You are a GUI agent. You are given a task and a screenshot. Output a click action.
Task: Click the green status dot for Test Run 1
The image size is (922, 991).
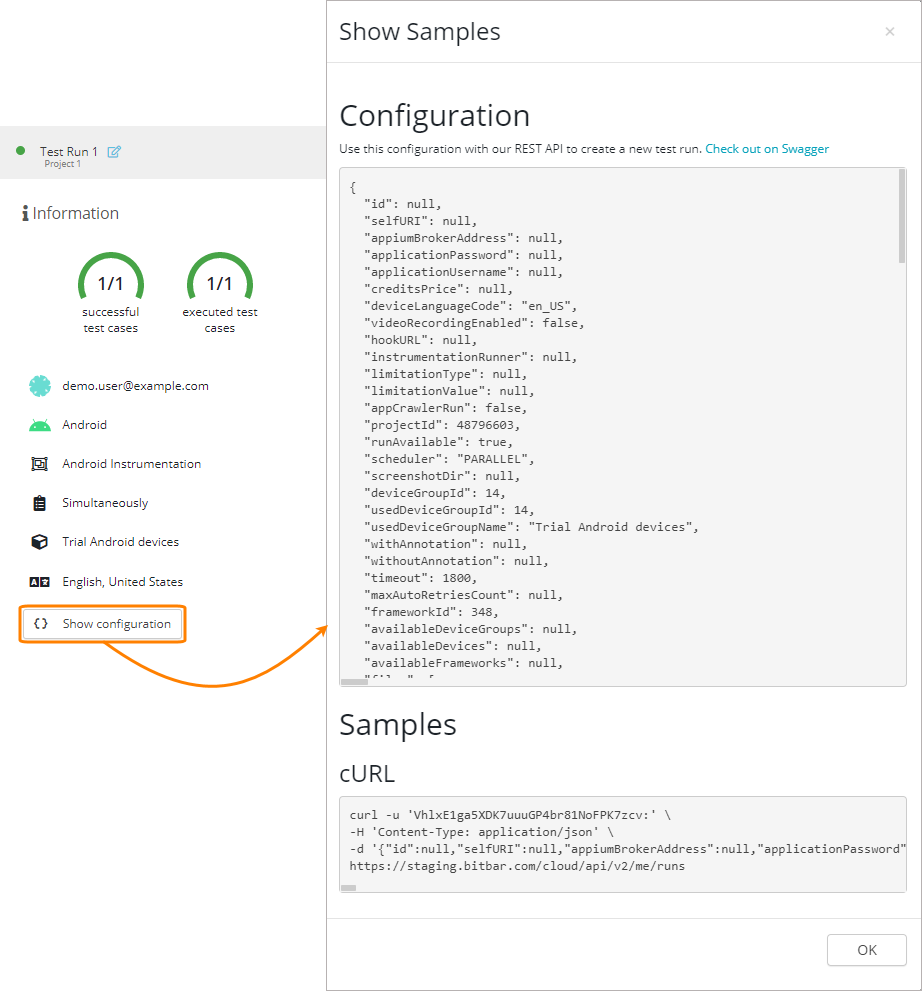(20, 151)
